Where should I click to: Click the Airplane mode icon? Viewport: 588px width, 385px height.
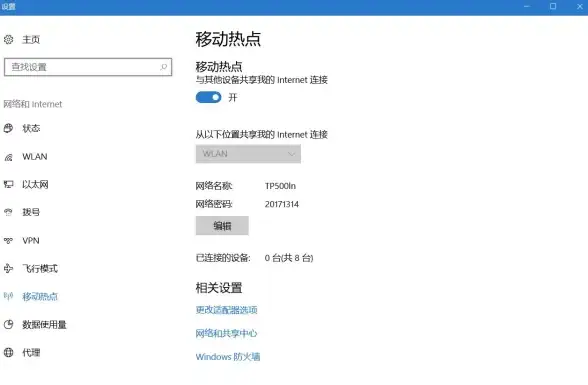coord(8,268)
